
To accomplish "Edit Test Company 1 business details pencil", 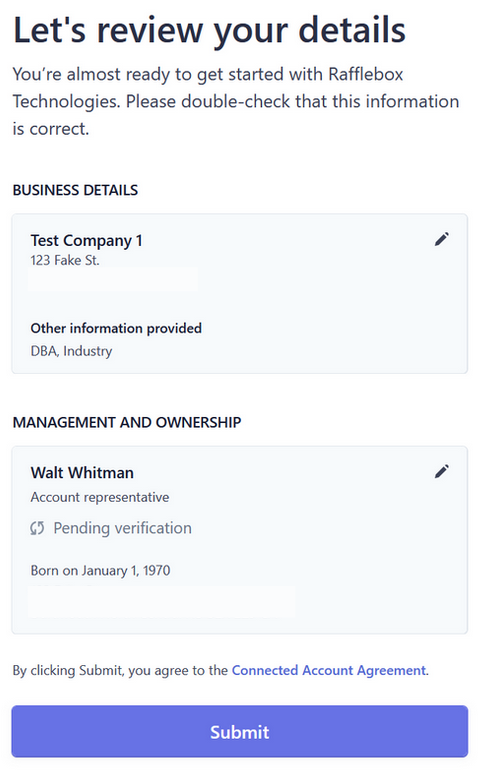I will pos(442,239).
